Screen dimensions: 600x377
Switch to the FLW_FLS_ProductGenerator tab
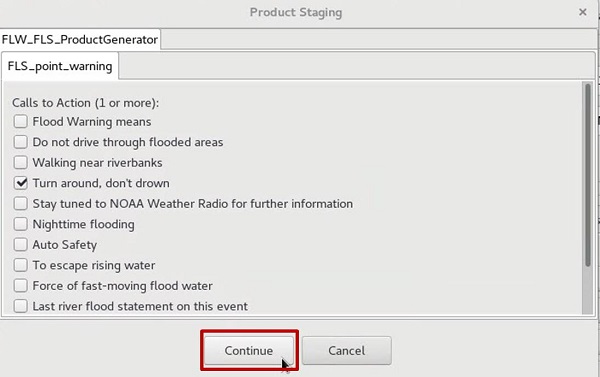click(x=80, y=39)
